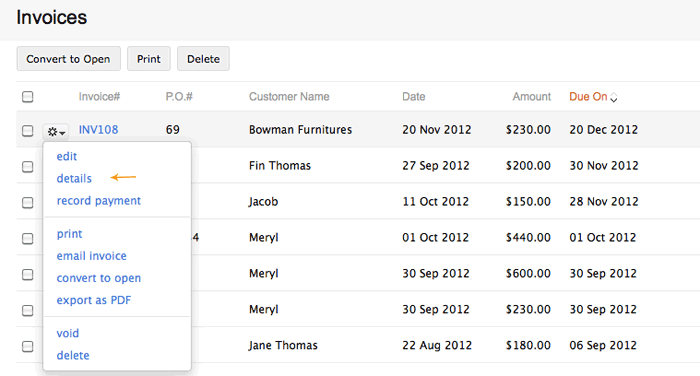Click the Due On sort arrows
Screen dimensions: 700x376
(614, 97)
